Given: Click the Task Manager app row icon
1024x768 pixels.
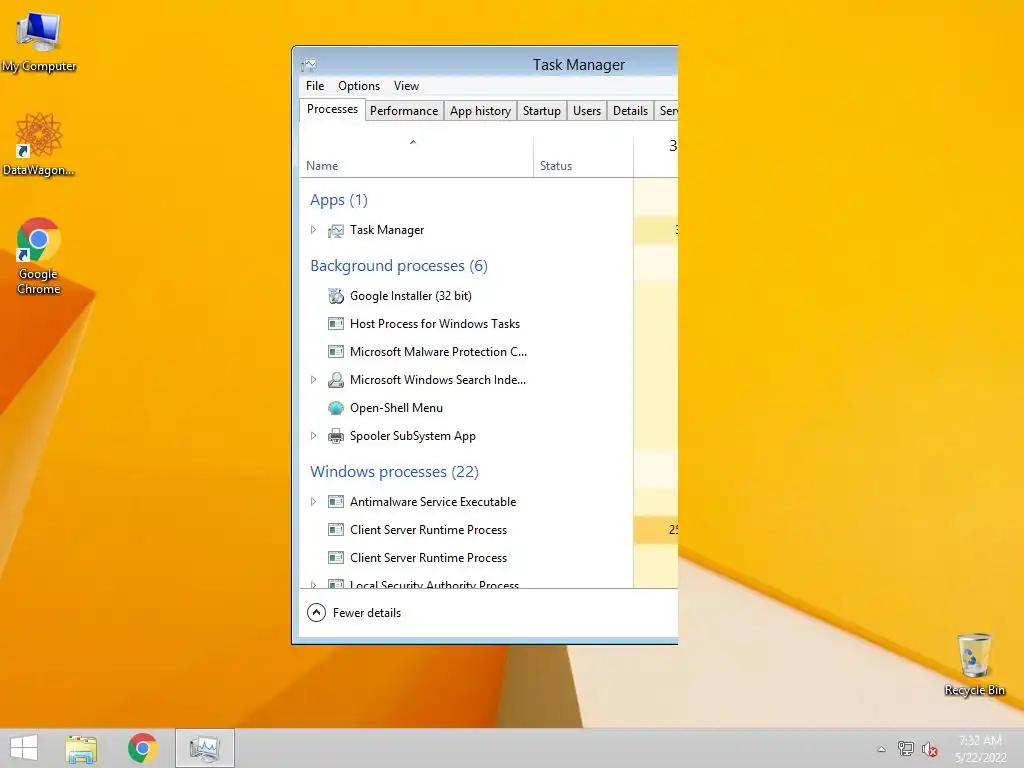Looking at the screenshot, I should (x=336, y=231).
